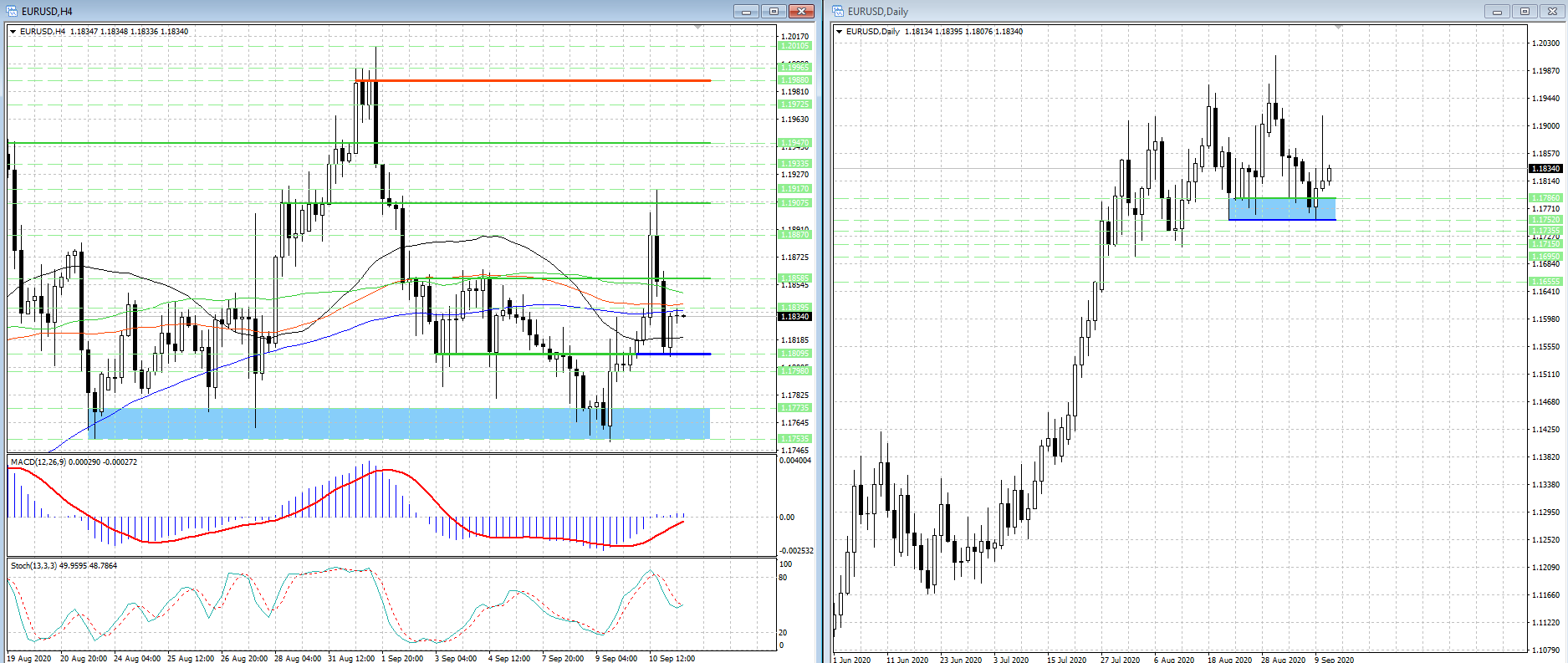Click the green 1.17535 level label on H4

pyautogui.click(x=794, y=439)
